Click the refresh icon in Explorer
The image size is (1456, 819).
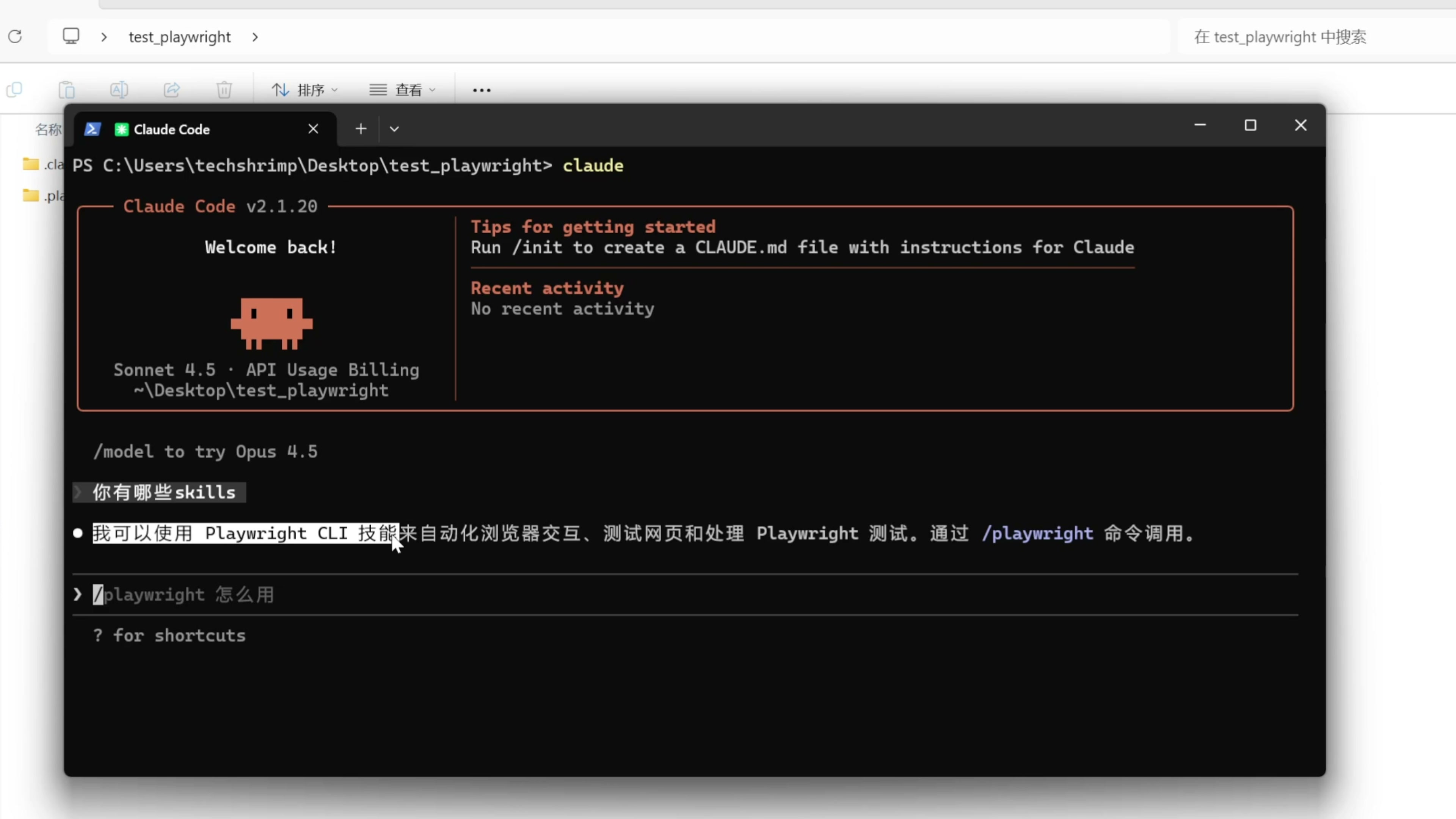15,37
